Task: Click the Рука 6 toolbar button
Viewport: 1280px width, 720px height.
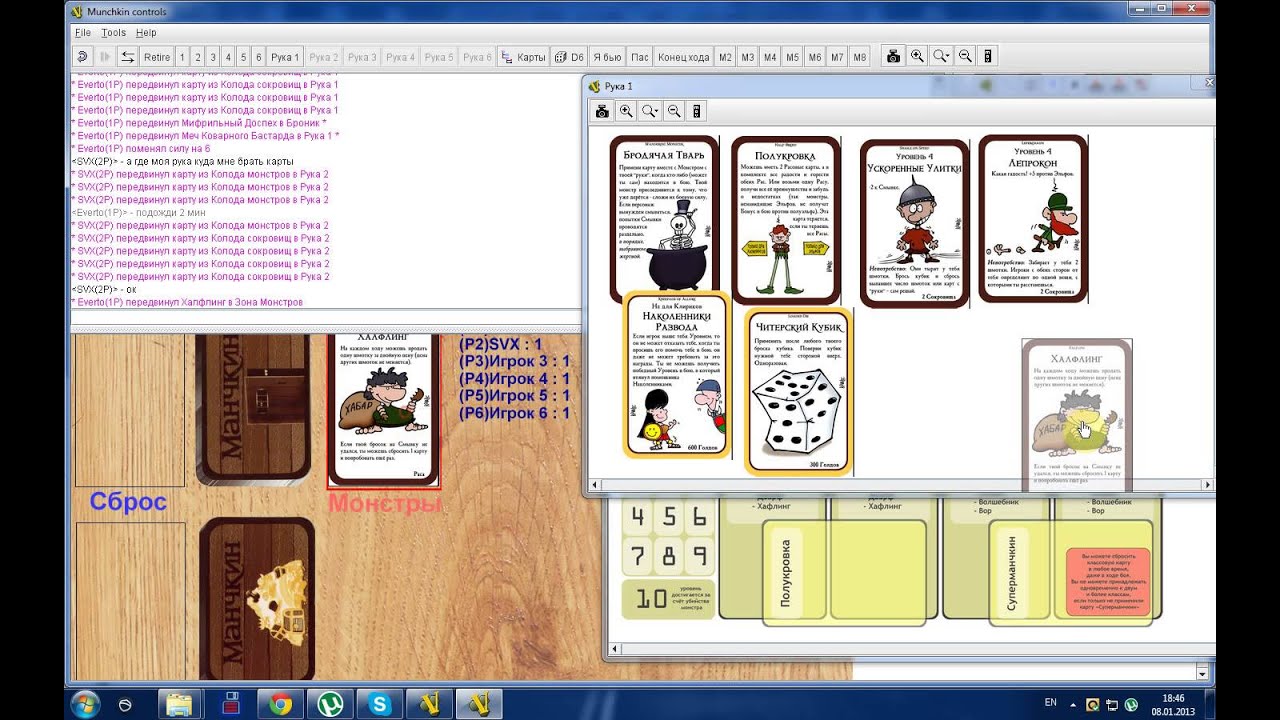Action: [x=477, y=57]
